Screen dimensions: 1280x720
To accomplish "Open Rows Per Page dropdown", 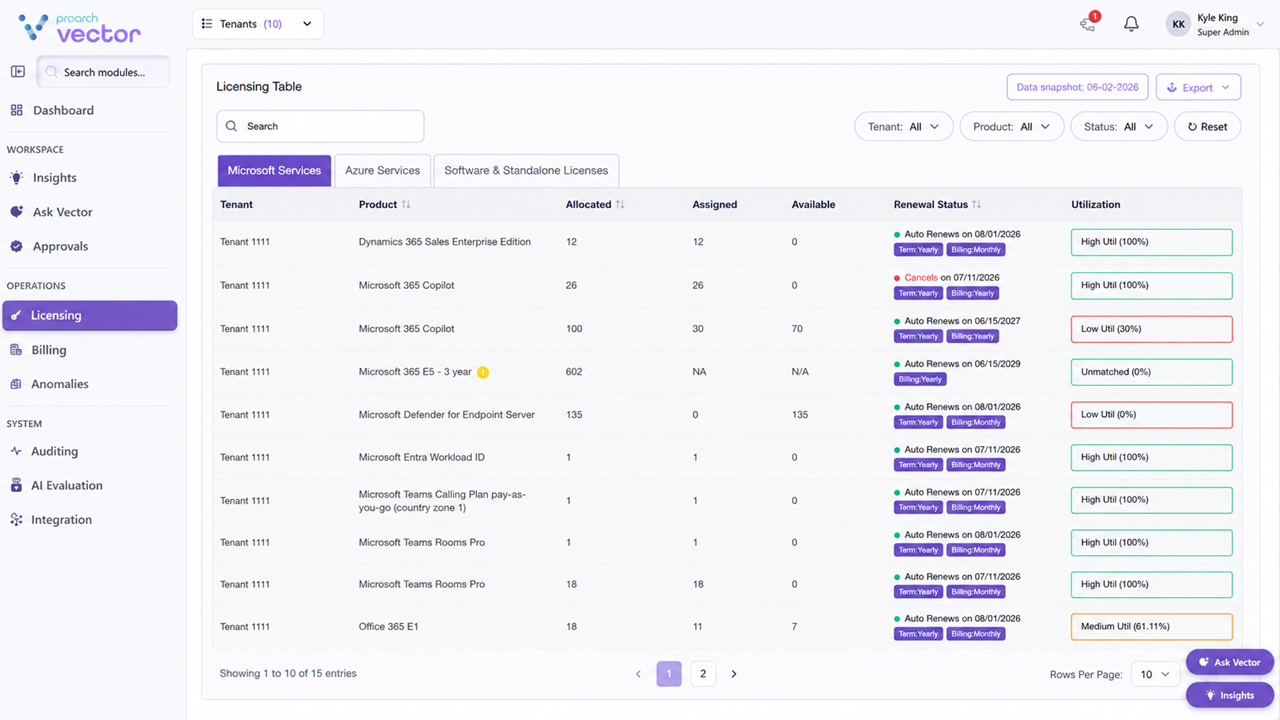I will click(x=1155, y=674).
